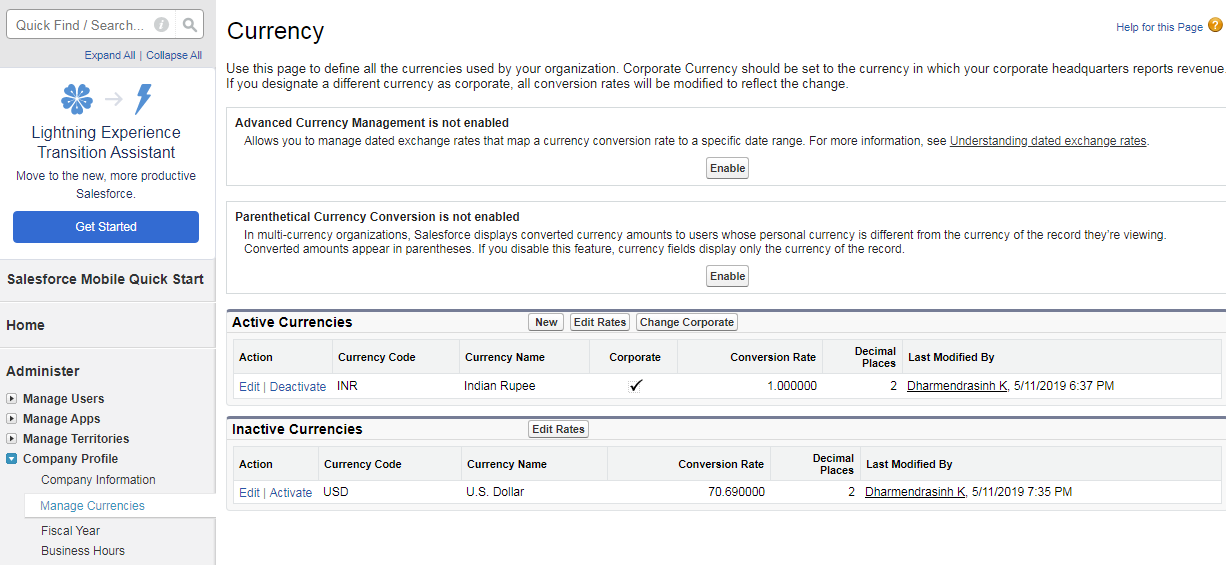Open the Fiscal Year menu item
Viewport: 1226px width, 565px height.
[x=70, y=531]
